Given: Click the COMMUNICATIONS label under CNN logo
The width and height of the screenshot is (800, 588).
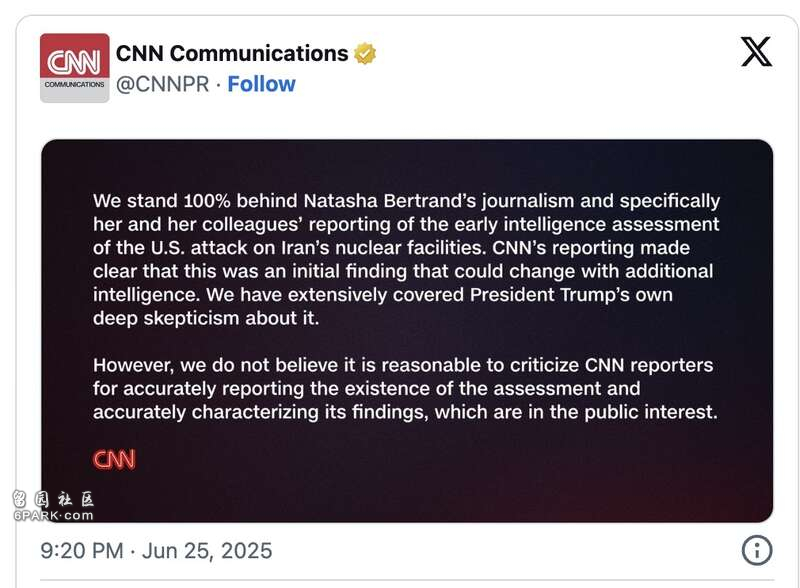Looking at the screenshot, I should click(74, 84).
